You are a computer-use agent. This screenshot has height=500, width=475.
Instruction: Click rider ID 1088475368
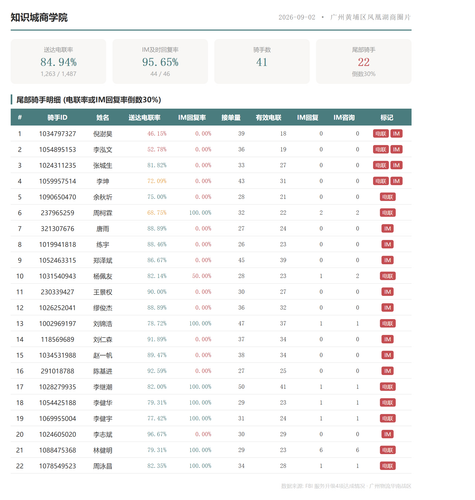click(x=57, y=450)
